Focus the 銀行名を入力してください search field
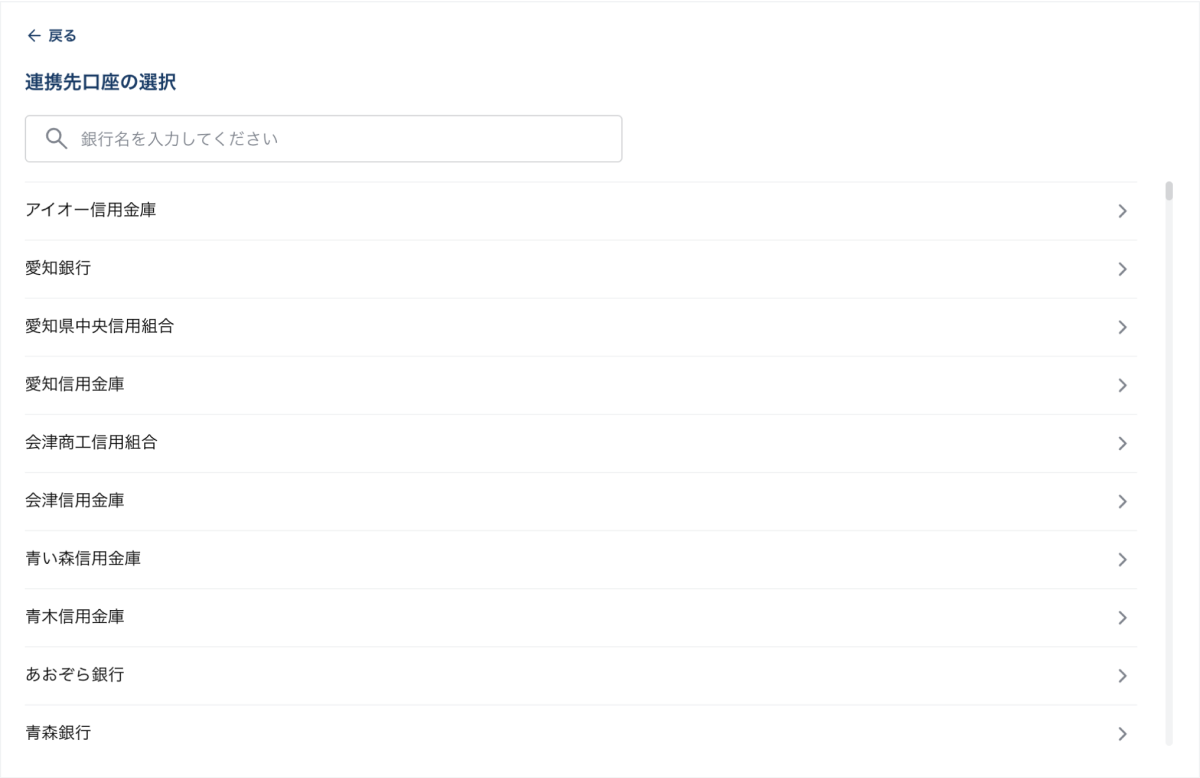Image resolution: width=1200 pixels, height=778 pixels. (x=340, y=139)
